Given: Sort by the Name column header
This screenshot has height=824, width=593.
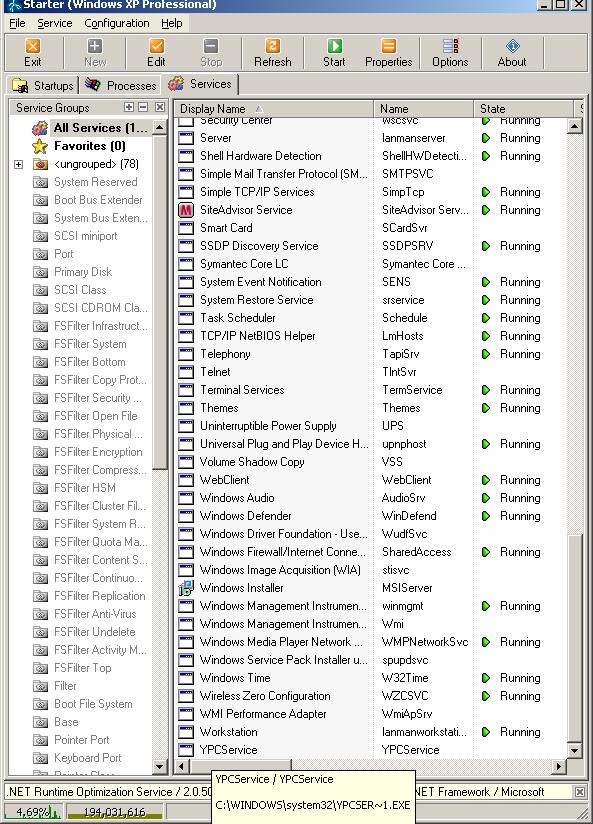Looking at the screenshot, I should click(423, 109).
